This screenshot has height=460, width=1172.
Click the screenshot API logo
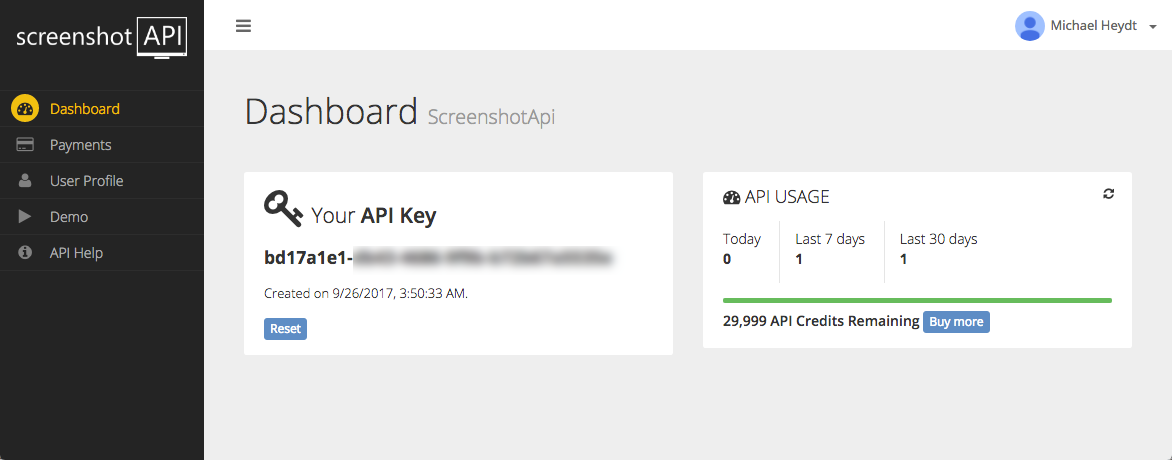(102, 37)
